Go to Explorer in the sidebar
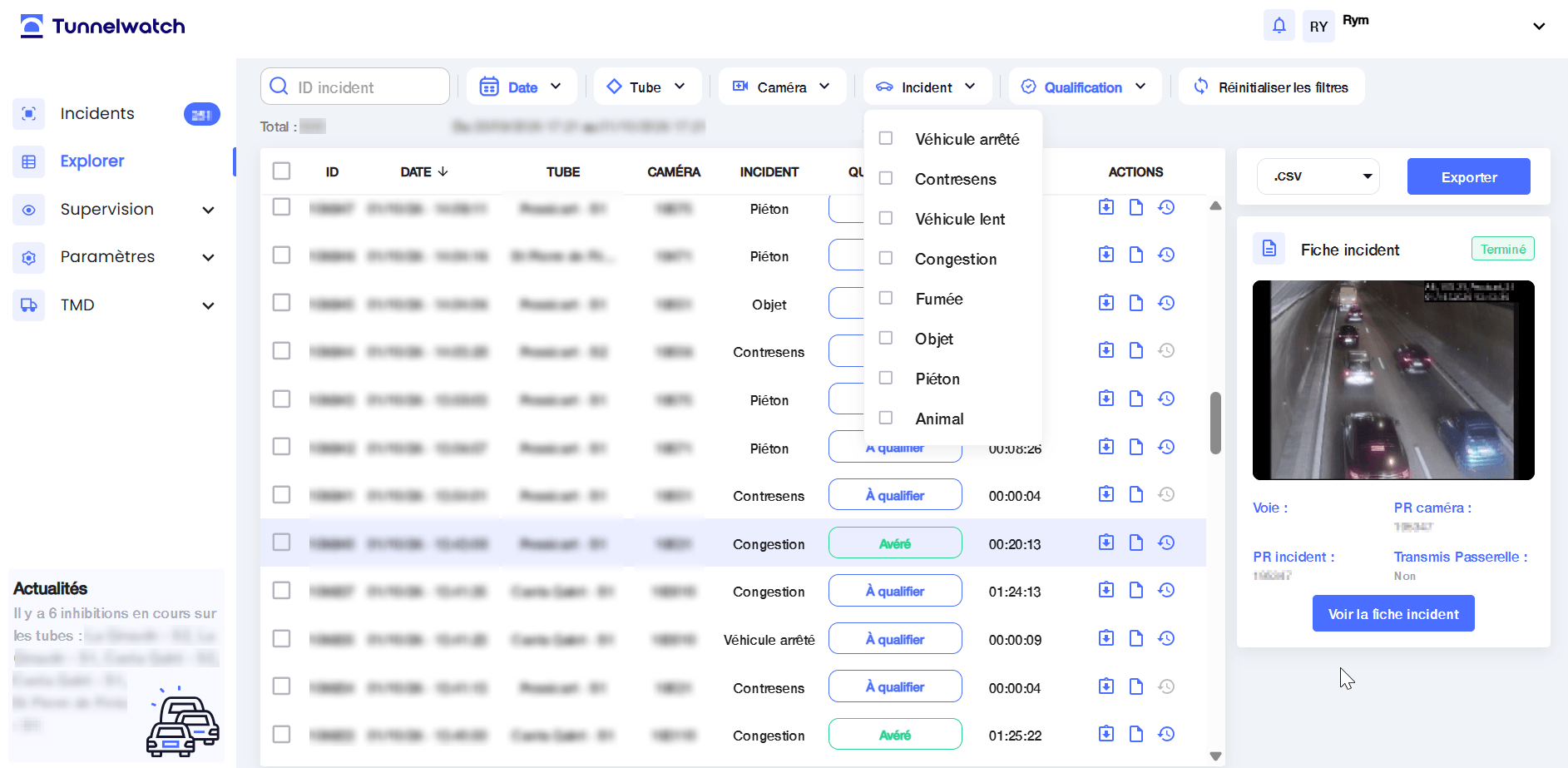 [x=92, y=161]
